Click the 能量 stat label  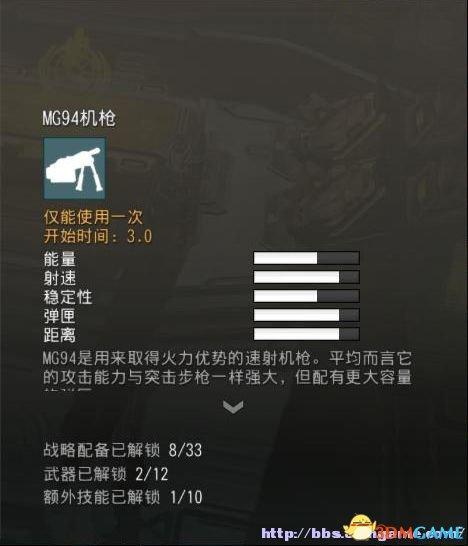click(x=60, y=259)
